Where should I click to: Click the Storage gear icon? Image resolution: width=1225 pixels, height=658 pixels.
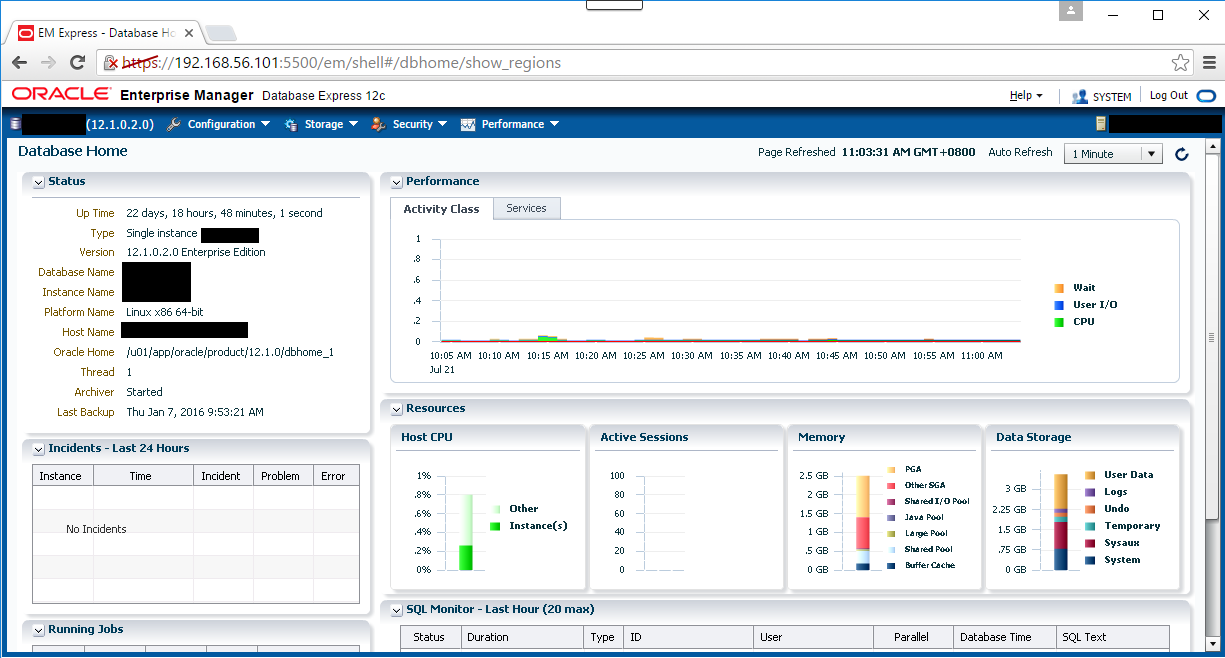pyautogui.click(x=291, y=124)
